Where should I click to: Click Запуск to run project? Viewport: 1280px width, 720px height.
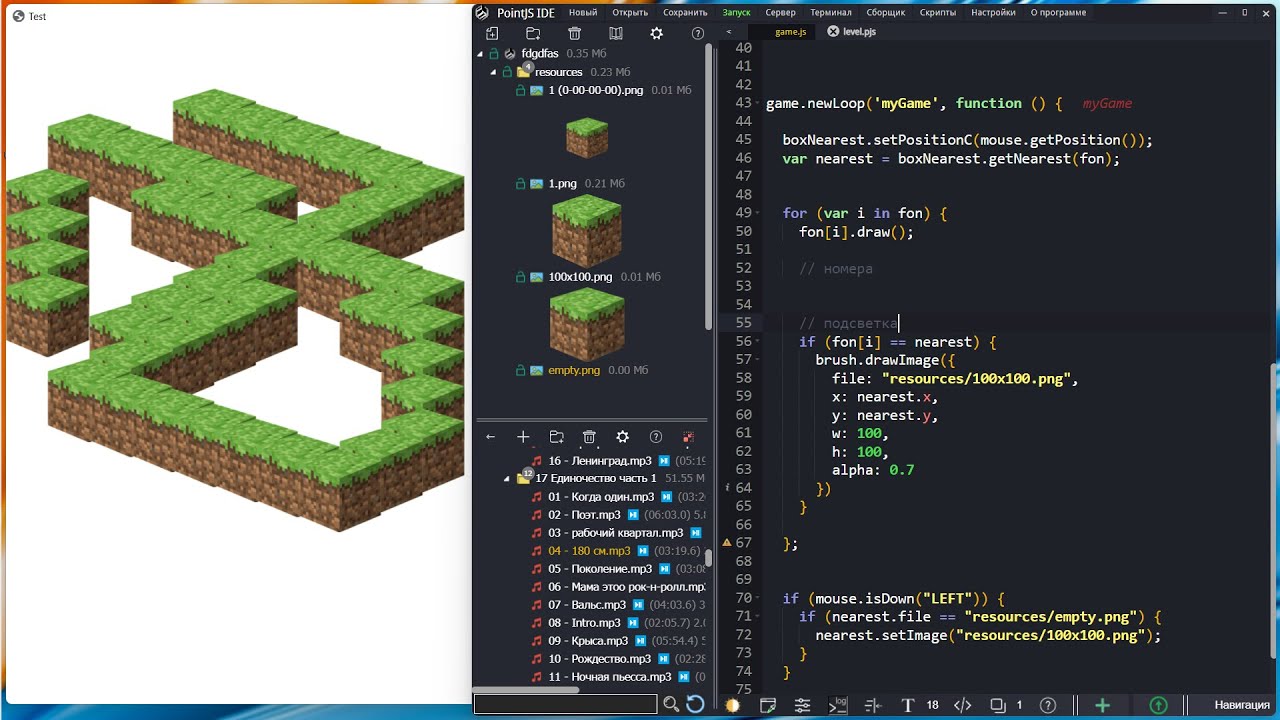tap(736, 13)
